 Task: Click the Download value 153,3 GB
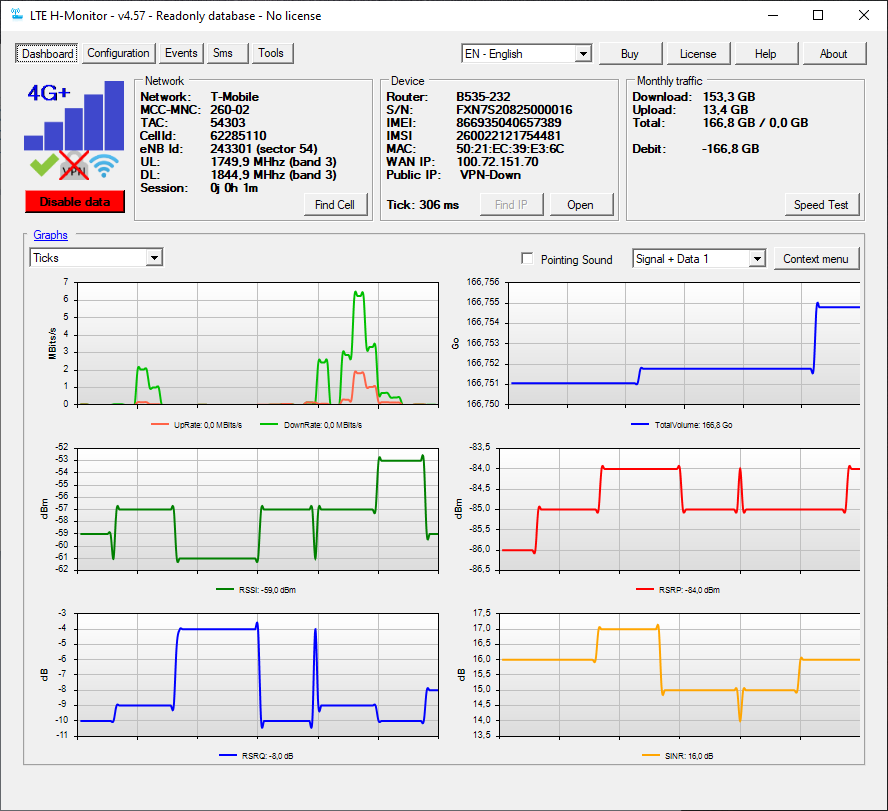click(729, 97)
